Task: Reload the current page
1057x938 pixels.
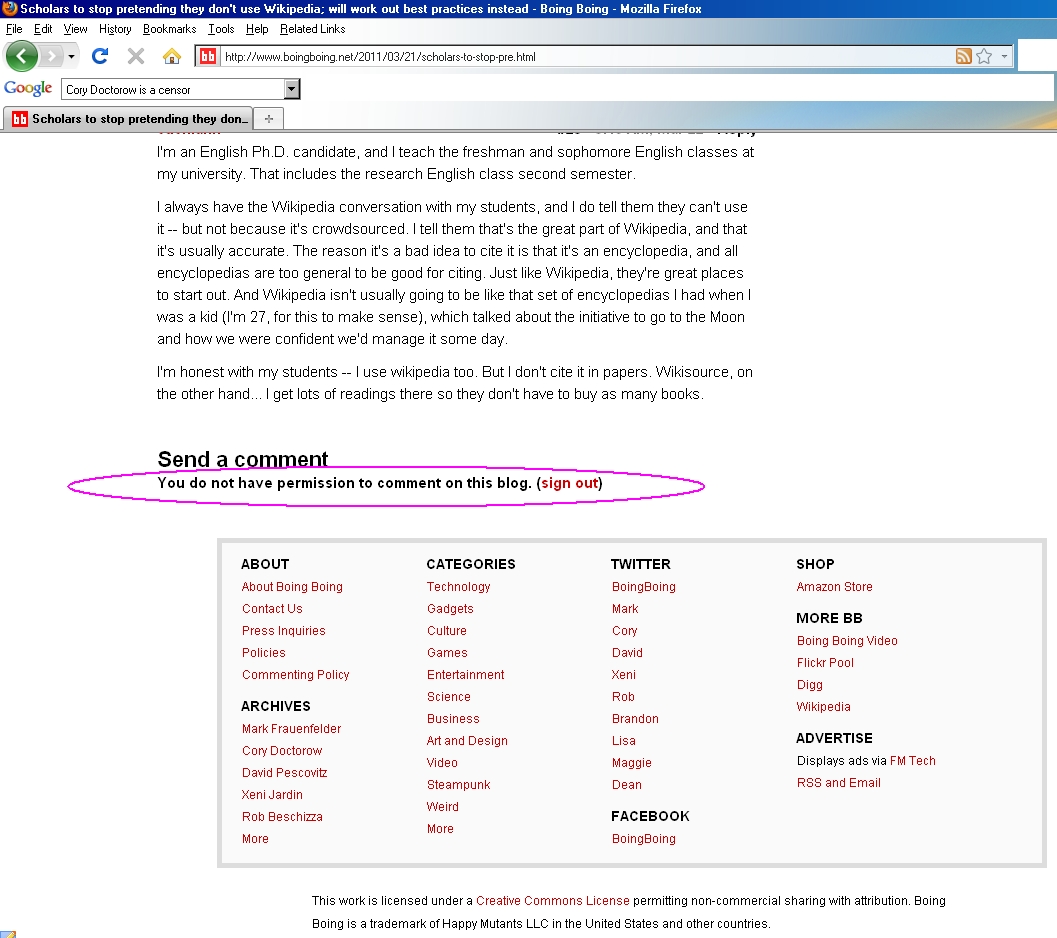Action: (100, 56)
